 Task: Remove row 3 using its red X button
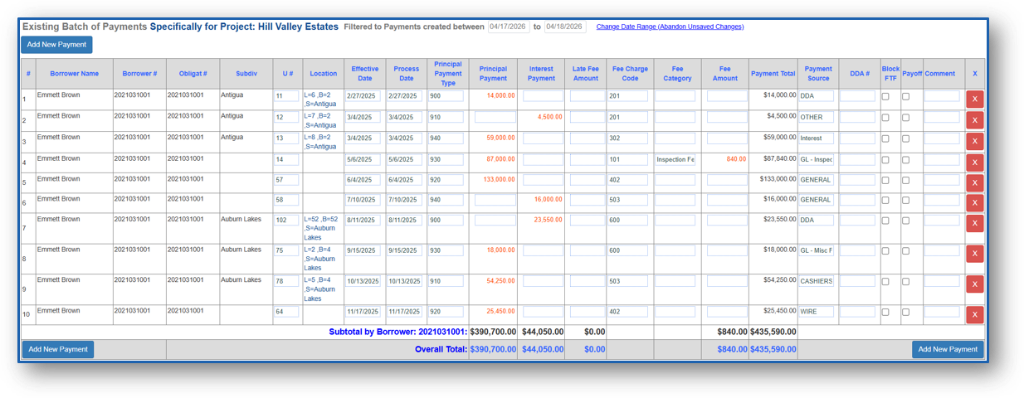tap(974, 141)
